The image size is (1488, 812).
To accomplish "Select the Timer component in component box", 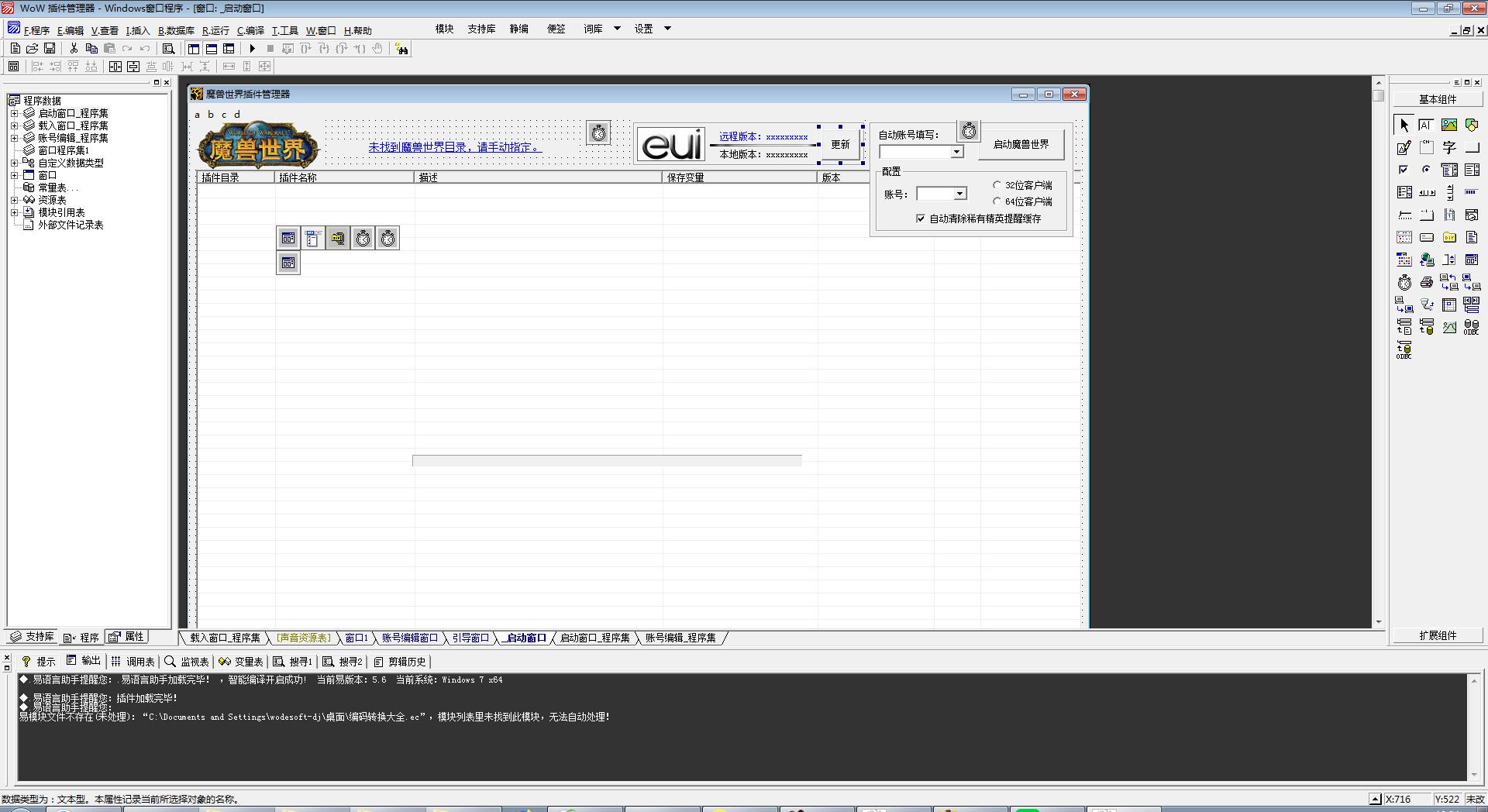I will click(1404, 282).
